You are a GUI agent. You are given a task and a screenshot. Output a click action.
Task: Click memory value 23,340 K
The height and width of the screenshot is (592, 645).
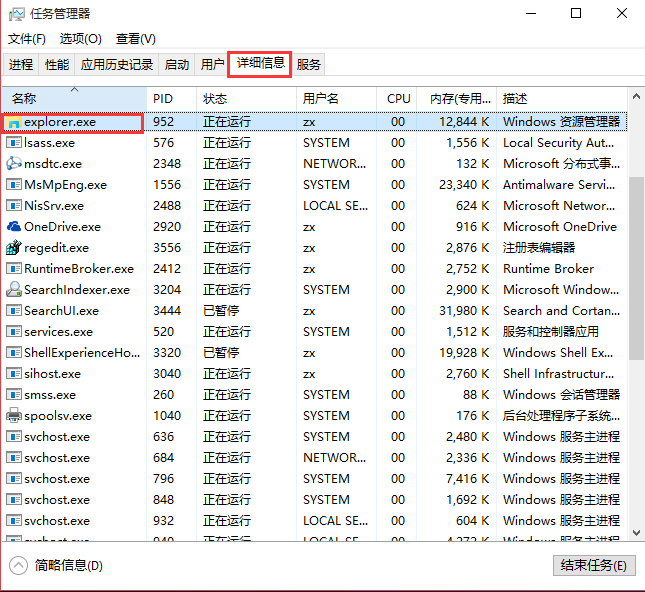point(464,185)
